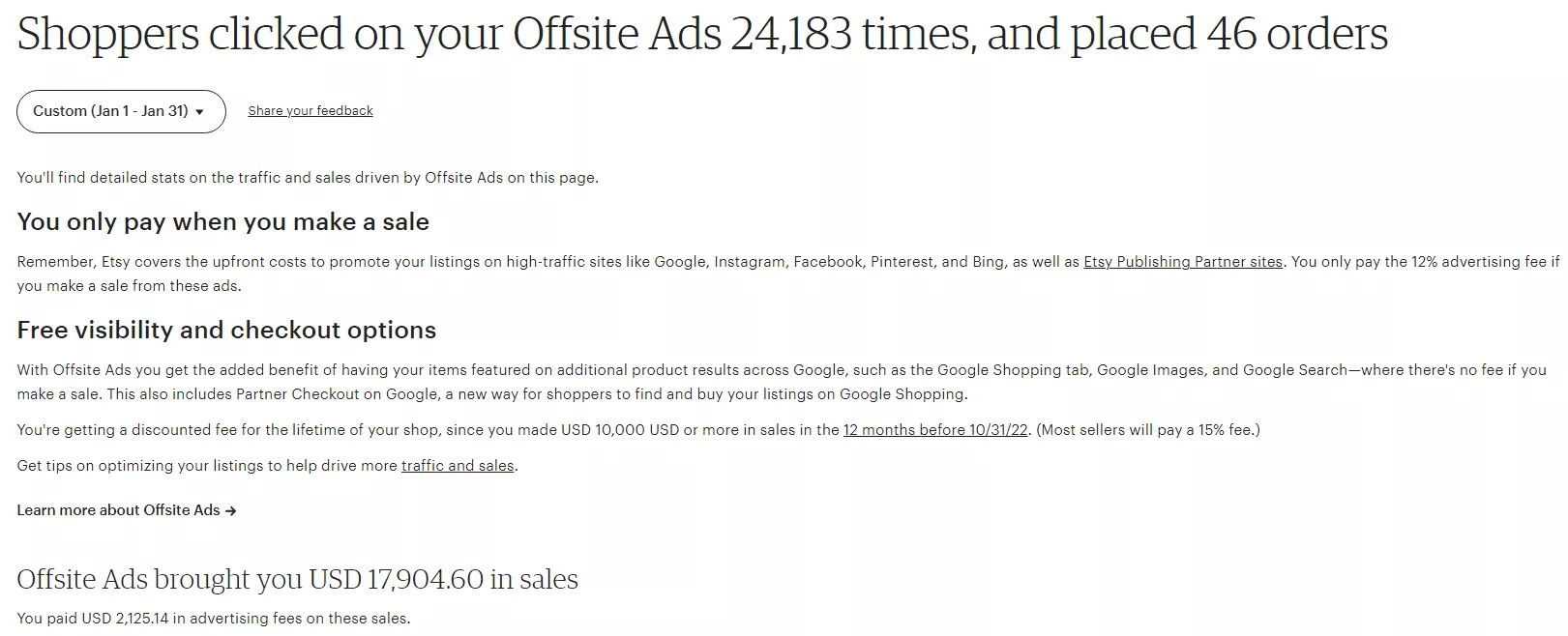The height and width of the screenshot is (636, 1568).
Task: Click the 'Get tips on optimizing your listings' text
Action: (x=267, y=466)
